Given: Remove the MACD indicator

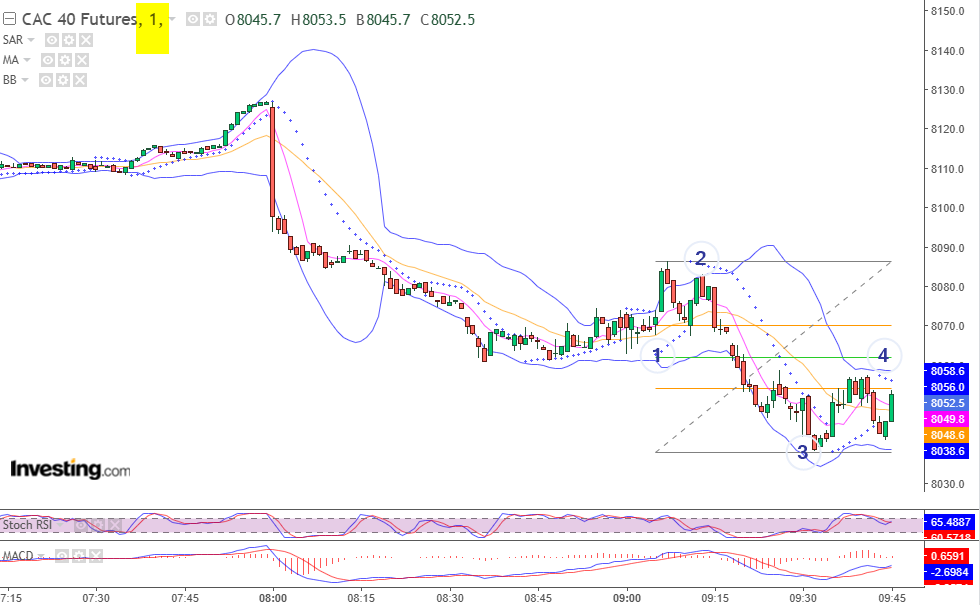Looking at the screenshot, I should [x=96, y=556].
